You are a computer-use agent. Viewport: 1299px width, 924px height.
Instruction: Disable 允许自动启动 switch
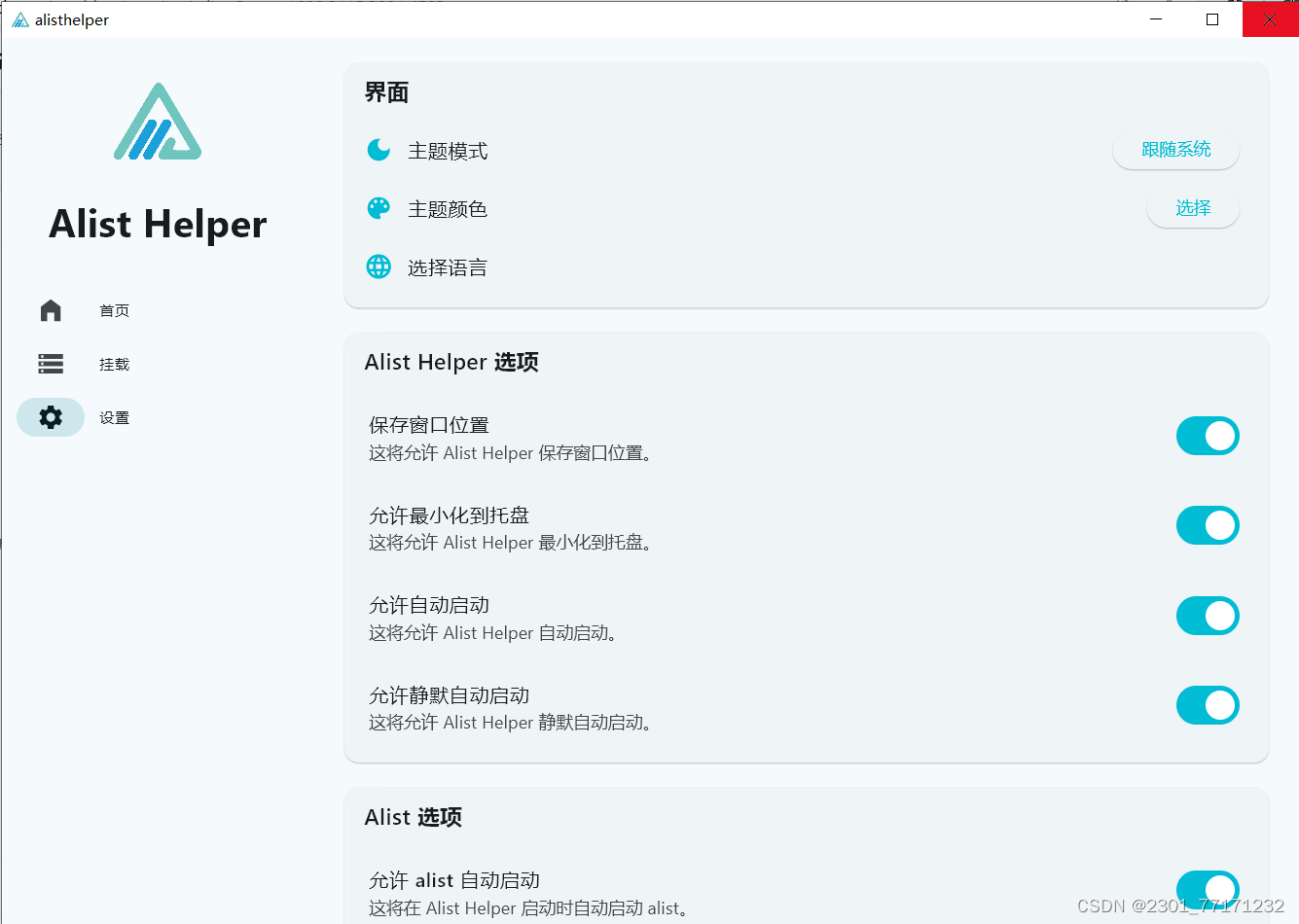[x=1208, y=616]
